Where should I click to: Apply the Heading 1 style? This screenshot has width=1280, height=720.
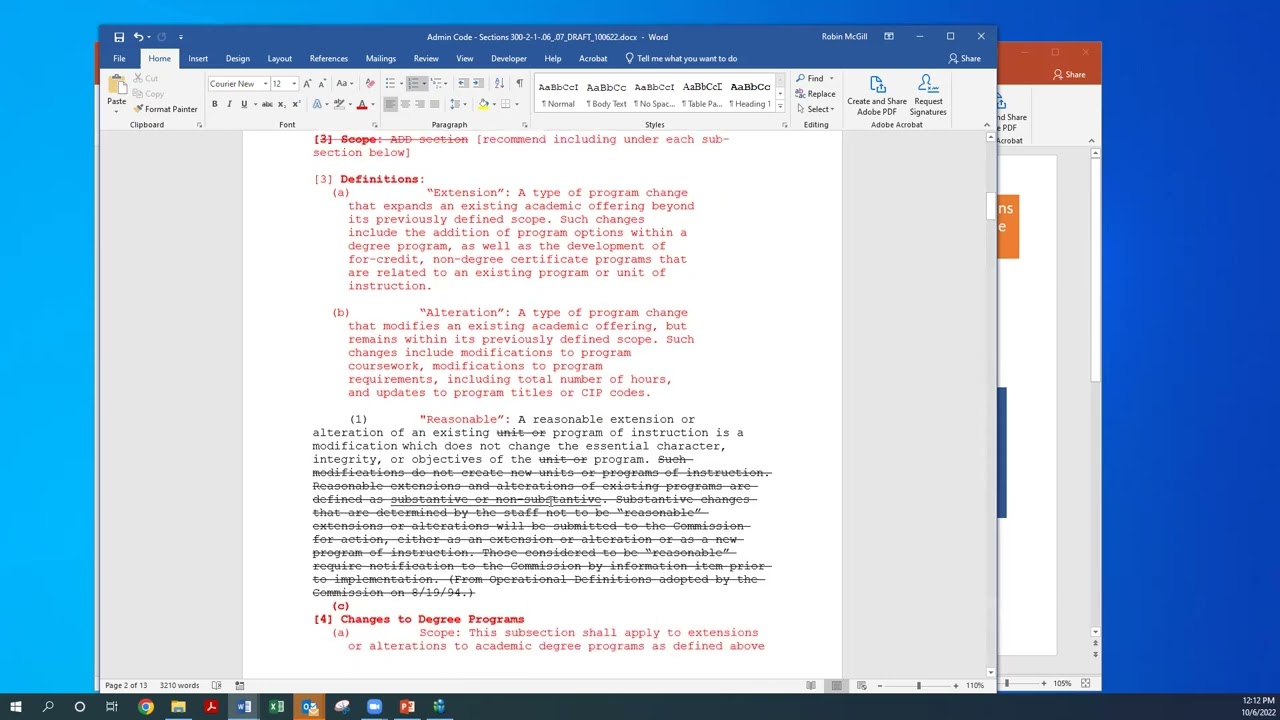click(x=751, y=93)
